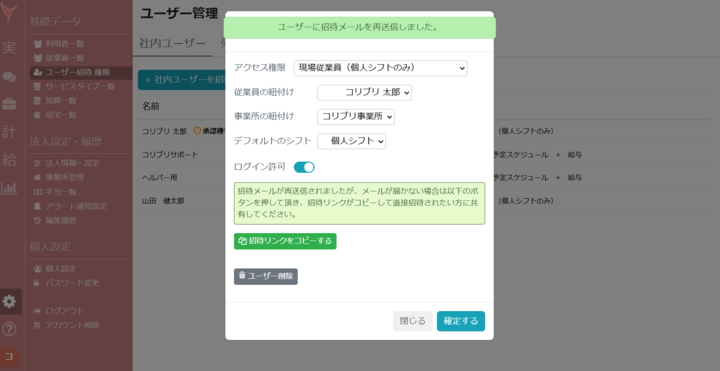Open 法人情報・設定 in the sidebar
Screen dimensions: 720x371
(x=67, y=163)
